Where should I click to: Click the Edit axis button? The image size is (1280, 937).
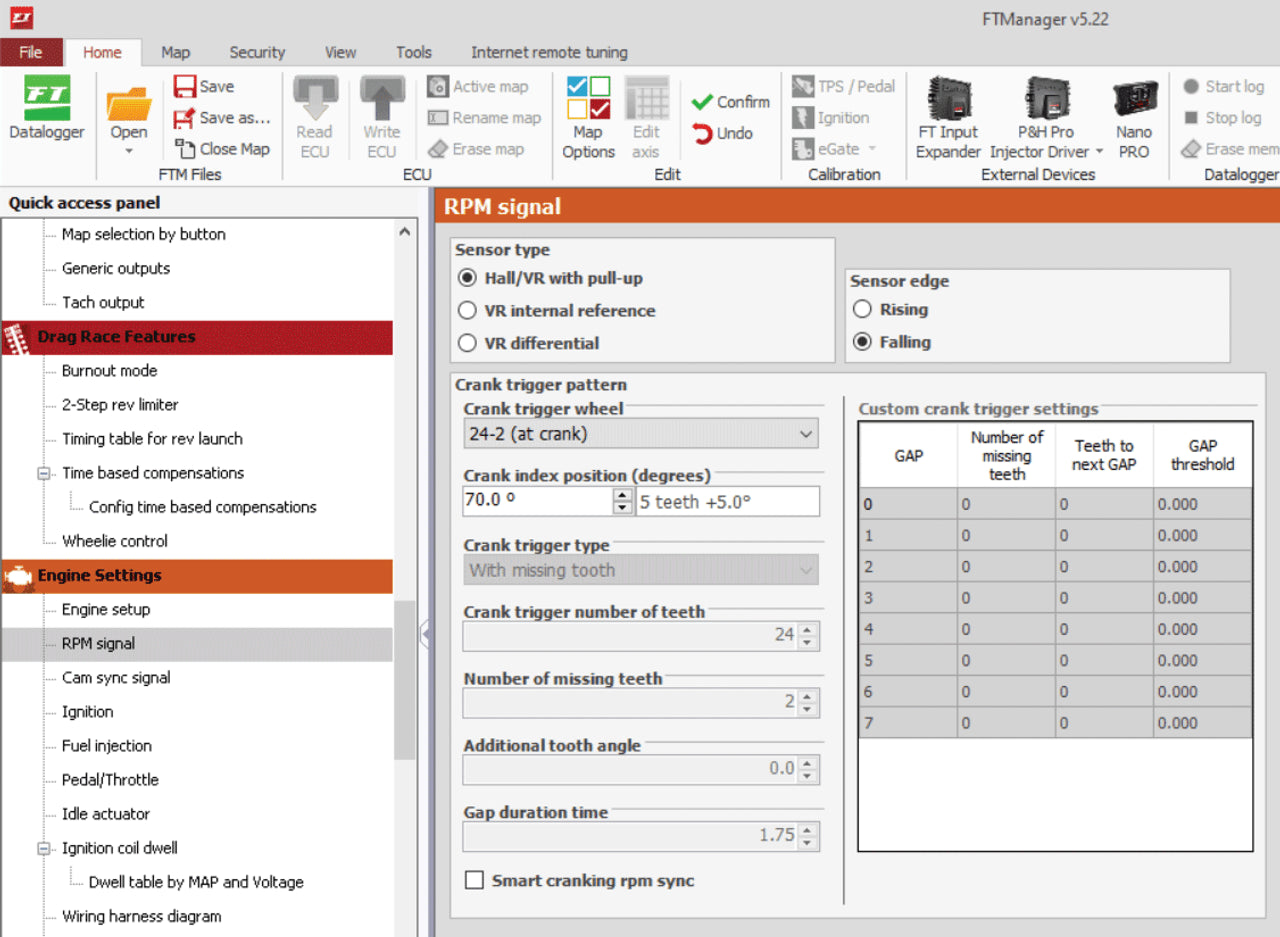(646, 117)
